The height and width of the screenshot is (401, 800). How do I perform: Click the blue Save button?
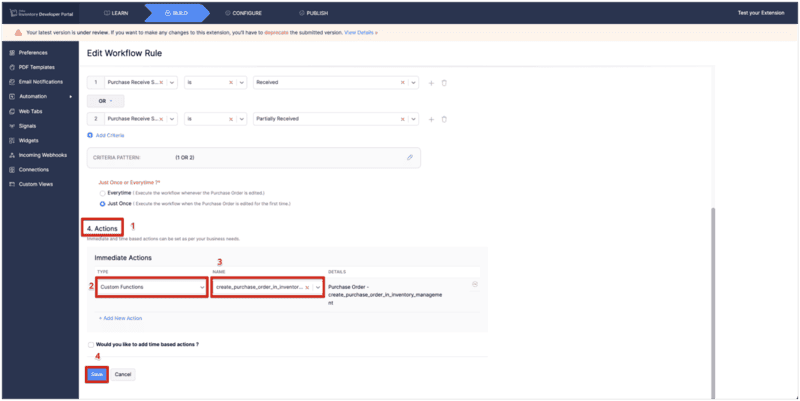point(97,374)
